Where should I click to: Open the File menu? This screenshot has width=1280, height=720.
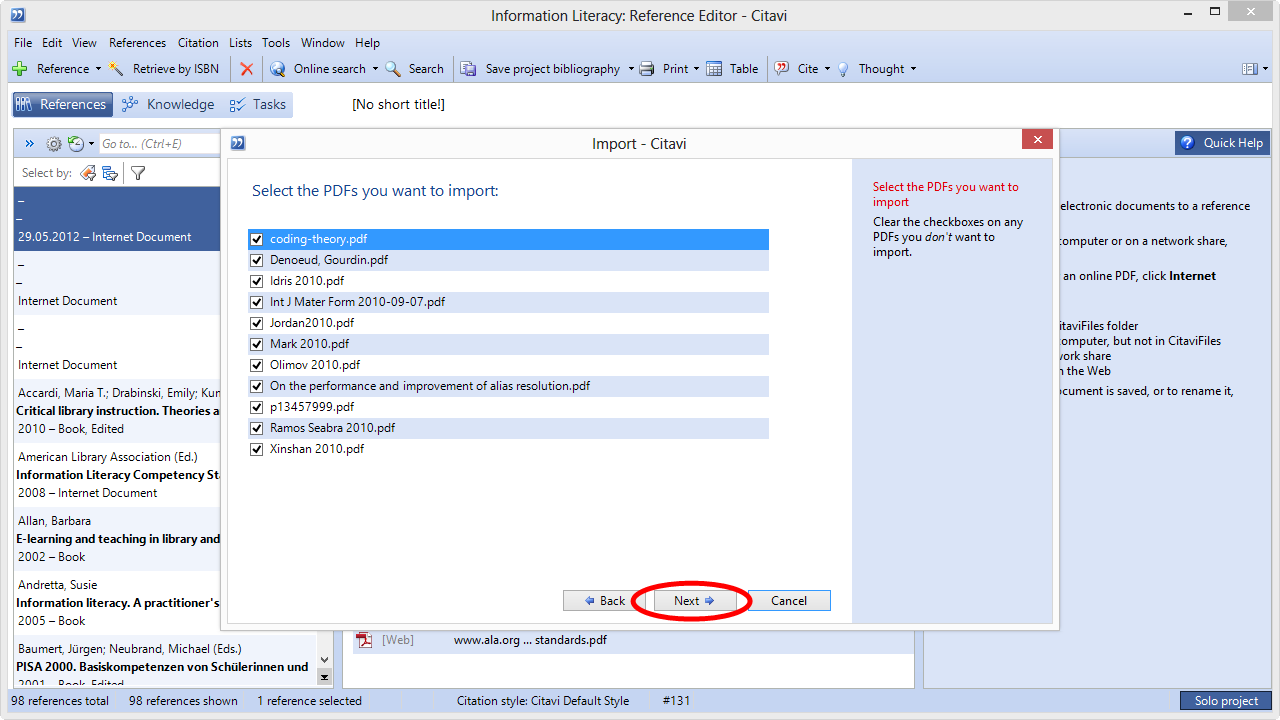point(23,43)
